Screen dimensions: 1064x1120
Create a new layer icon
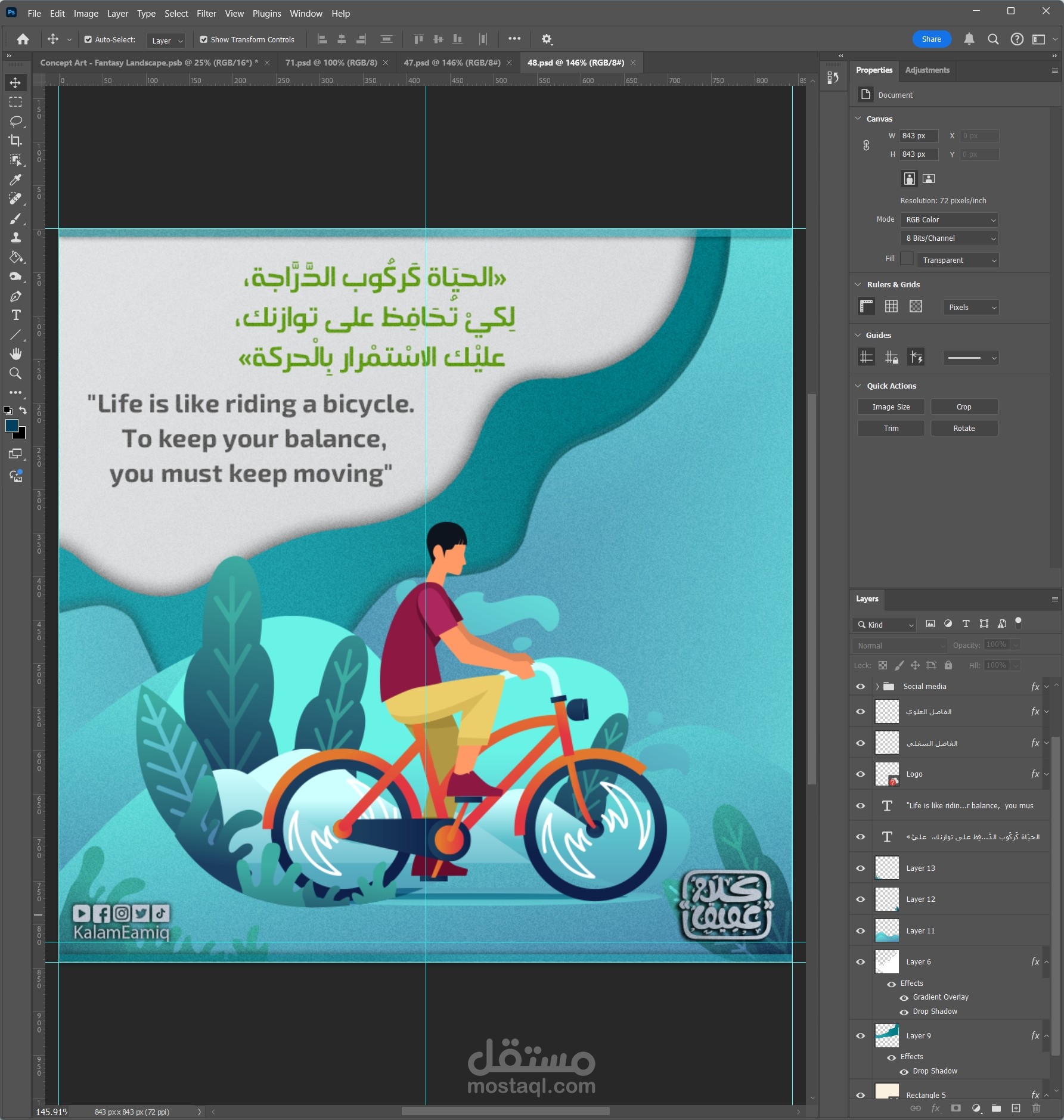(1016, 1108)
